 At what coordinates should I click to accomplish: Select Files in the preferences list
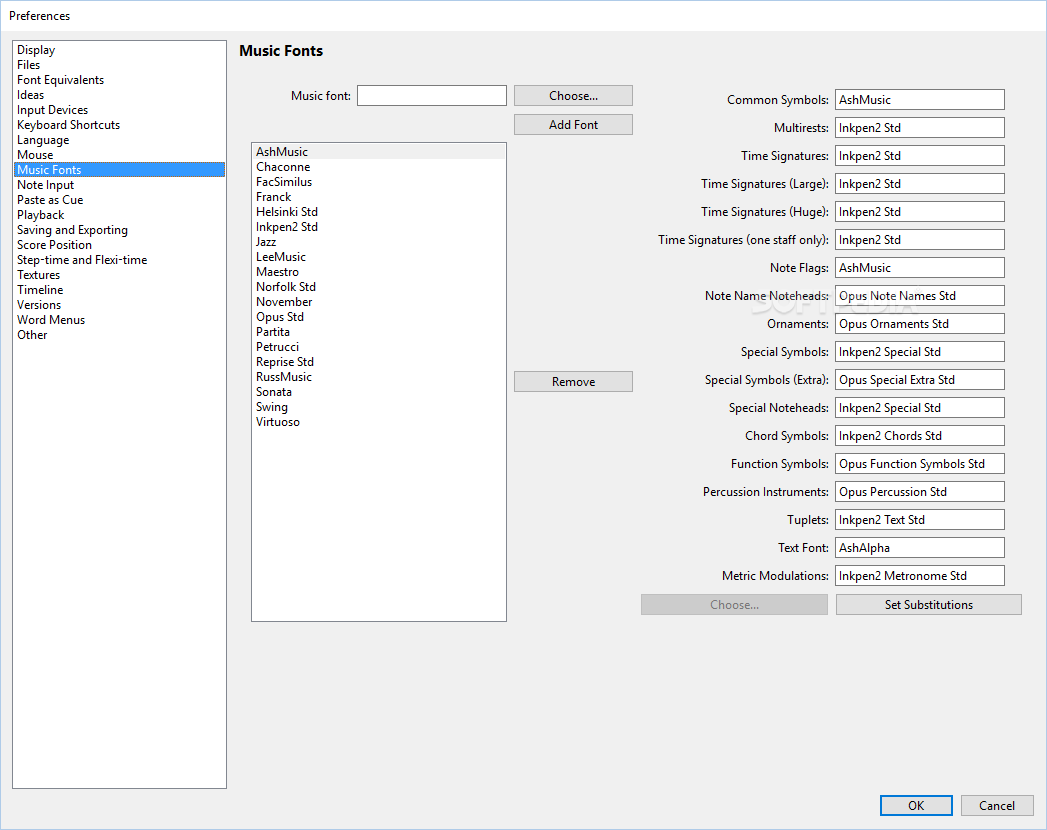[119, 65]
